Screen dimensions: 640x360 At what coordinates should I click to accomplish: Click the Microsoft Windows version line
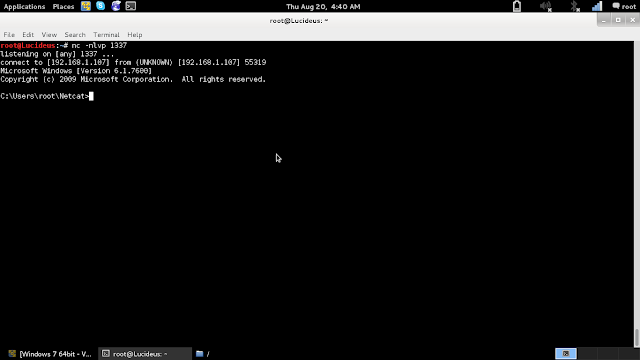[x=76, y=71]
